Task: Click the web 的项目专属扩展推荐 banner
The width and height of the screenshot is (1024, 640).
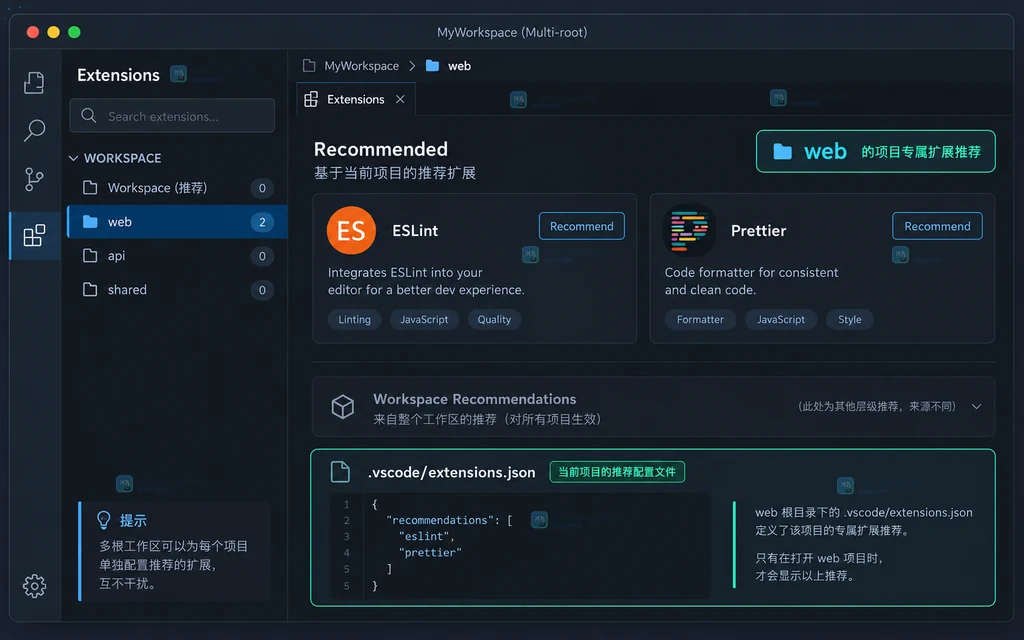Action: point(876,152)
